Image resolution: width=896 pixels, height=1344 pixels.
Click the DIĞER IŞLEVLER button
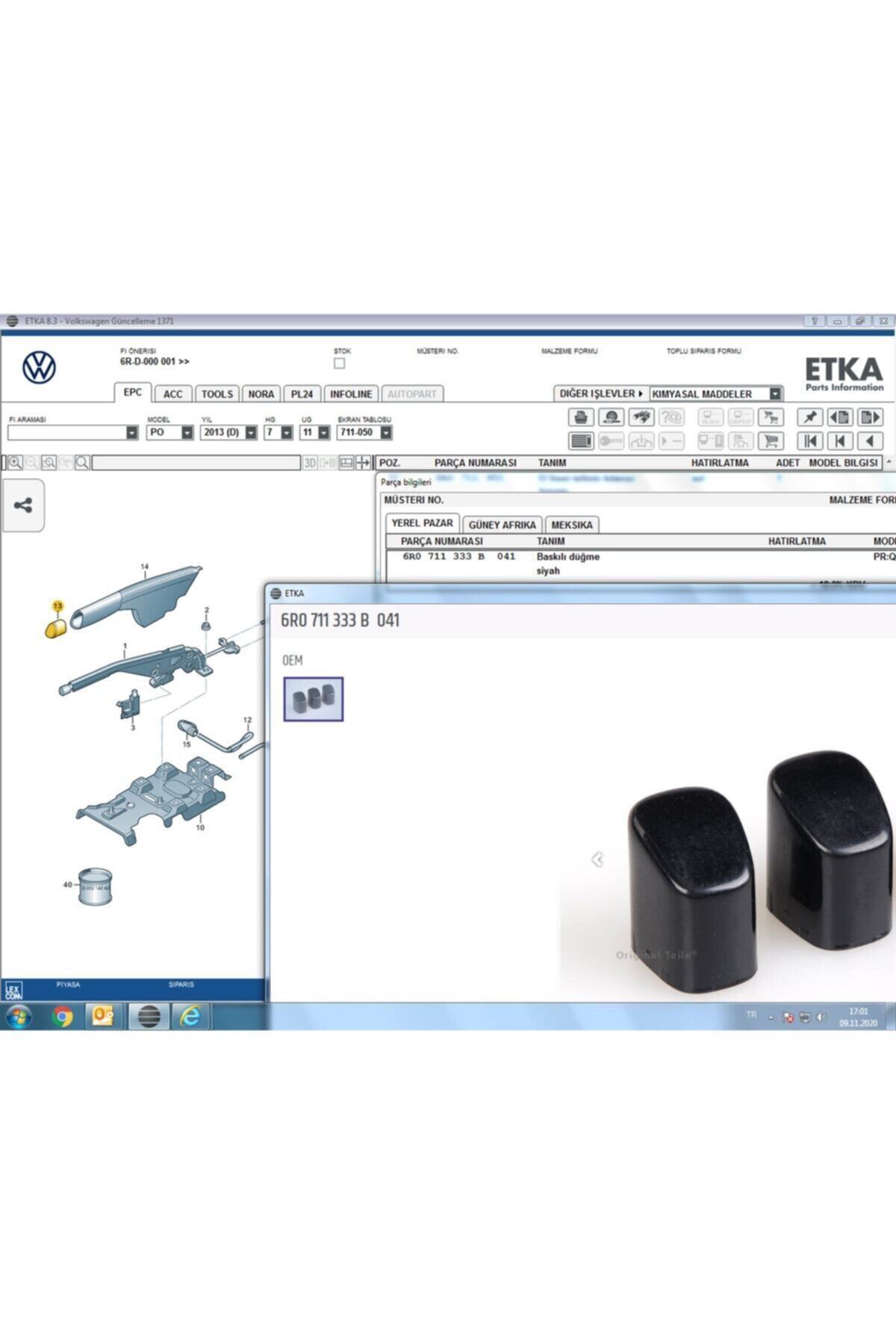[x=600, y=393]
